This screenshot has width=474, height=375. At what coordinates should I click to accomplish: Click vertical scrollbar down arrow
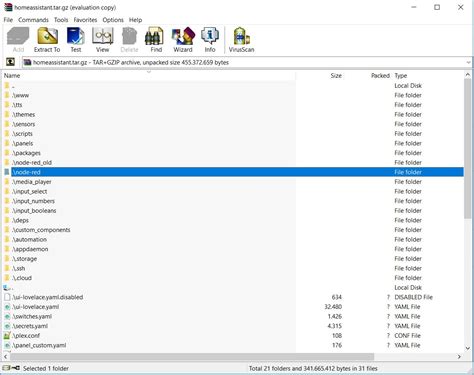[x=467, y=348]
